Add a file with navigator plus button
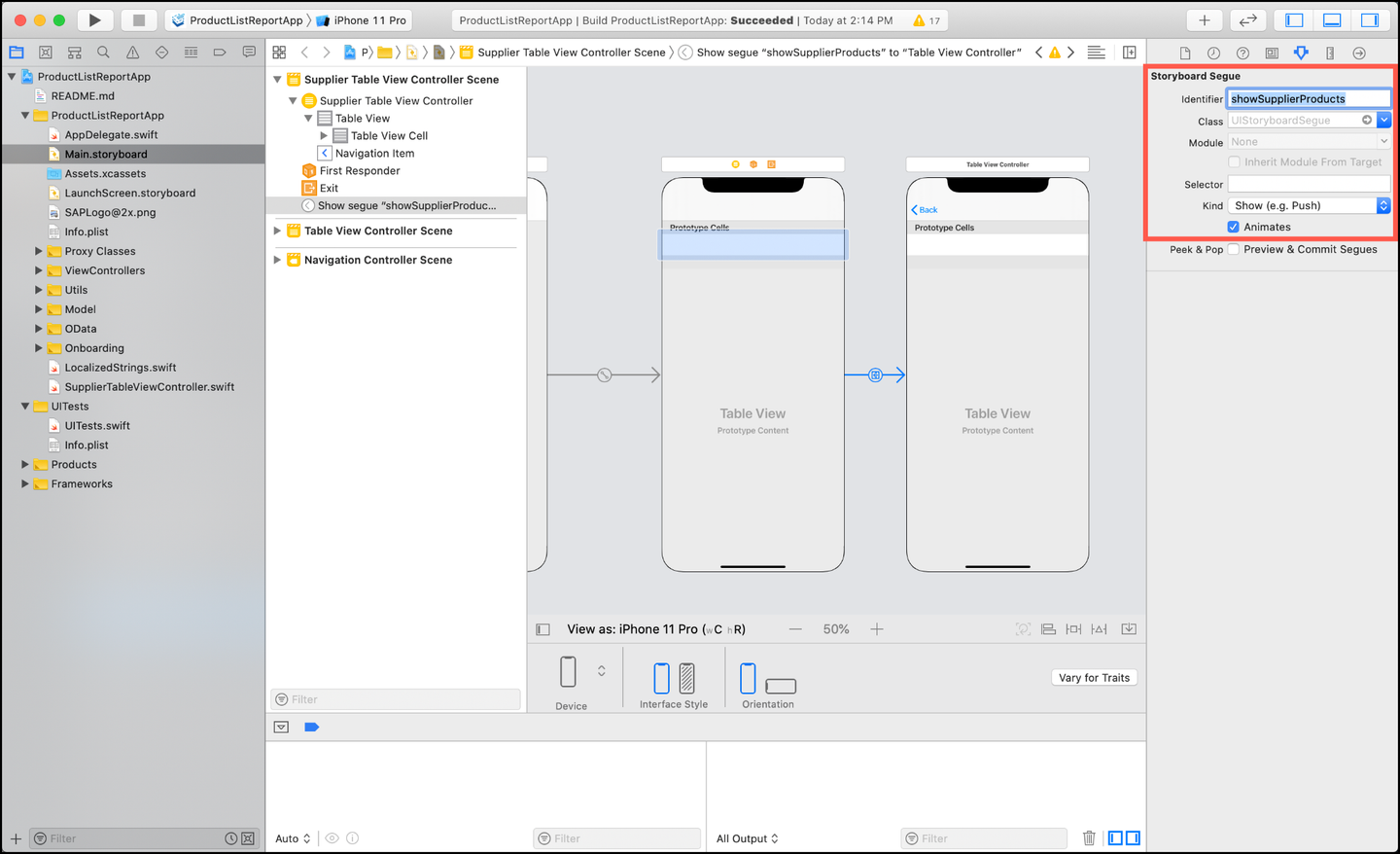The image size is (1400, 854). coord(16,838)
